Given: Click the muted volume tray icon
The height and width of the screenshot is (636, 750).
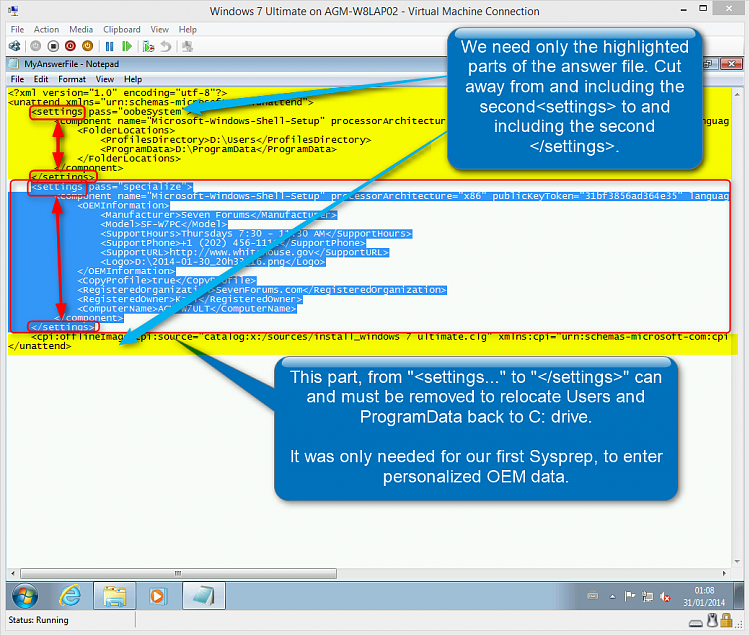Looking at the screenshot, I should [x=665, y=596].
